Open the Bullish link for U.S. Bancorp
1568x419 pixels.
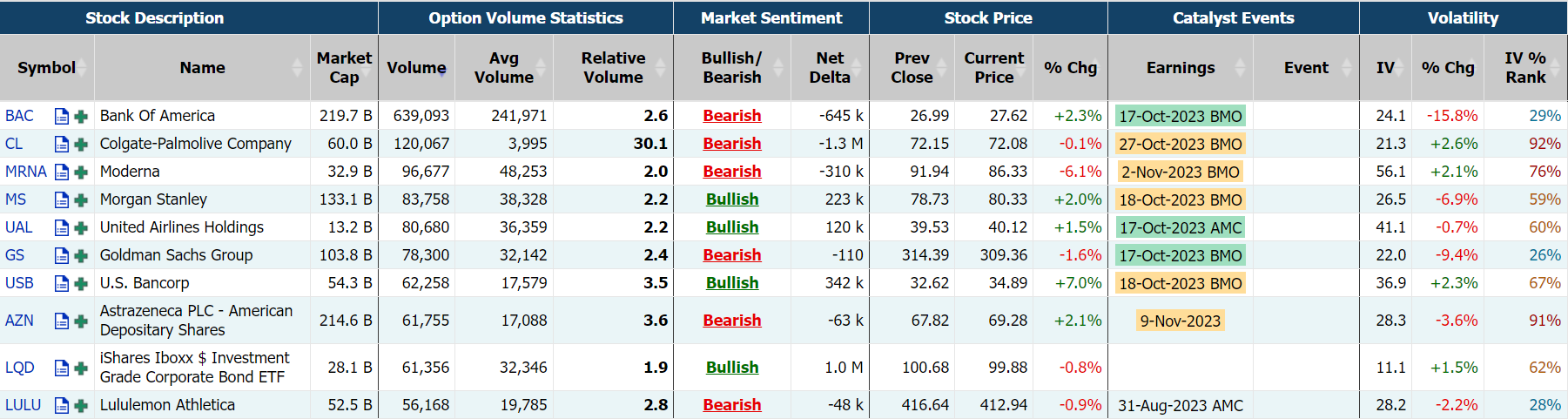click(x=731, y=283)
